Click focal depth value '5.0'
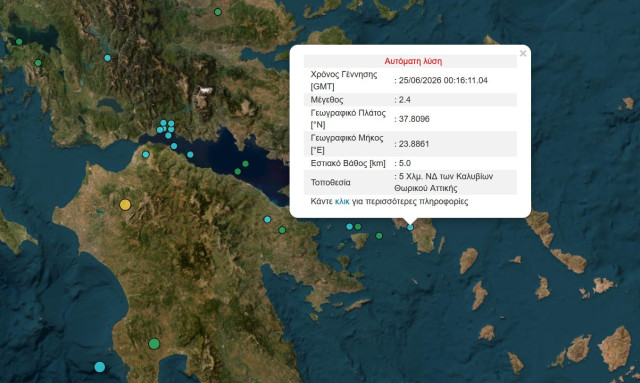640x383 pixels. tap(404, 163)
